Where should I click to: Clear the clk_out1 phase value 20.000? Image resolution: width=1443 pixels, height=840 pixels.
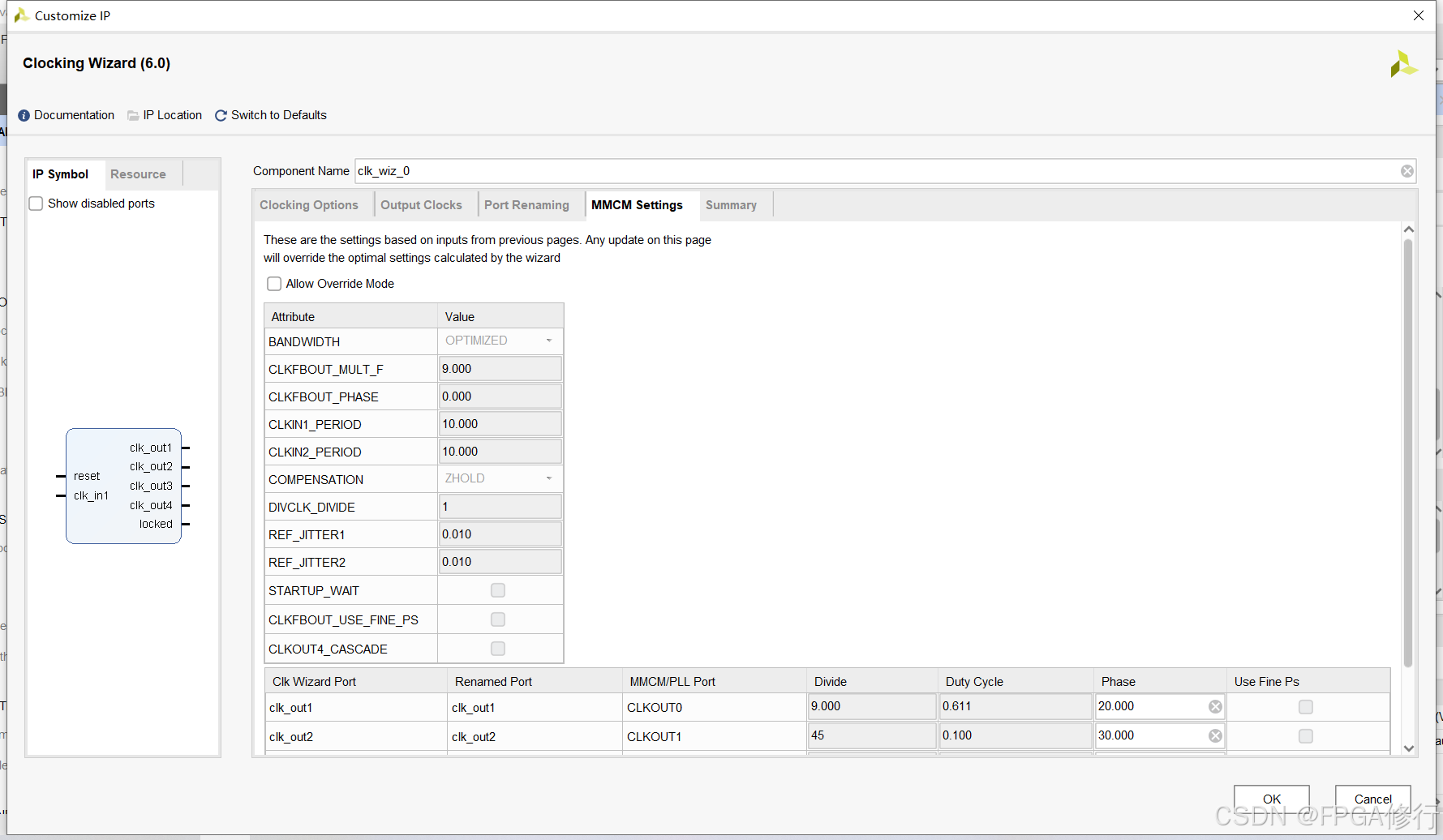coord(1215,707)
